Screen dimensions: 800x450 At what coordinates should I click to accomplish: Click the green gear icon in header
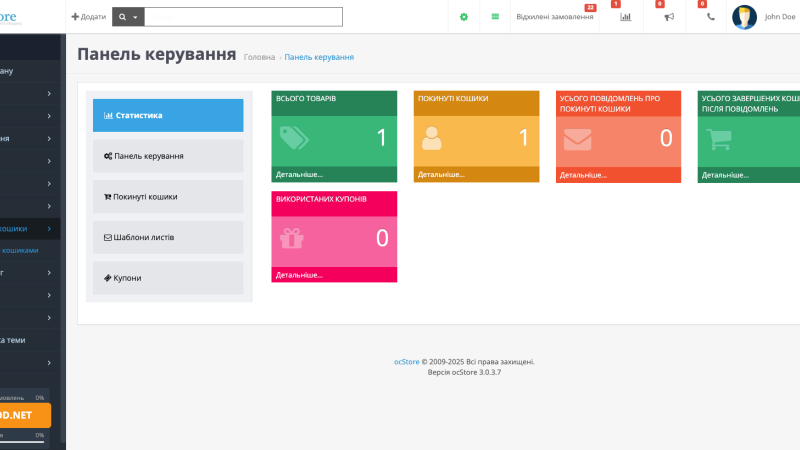point(463,17)
